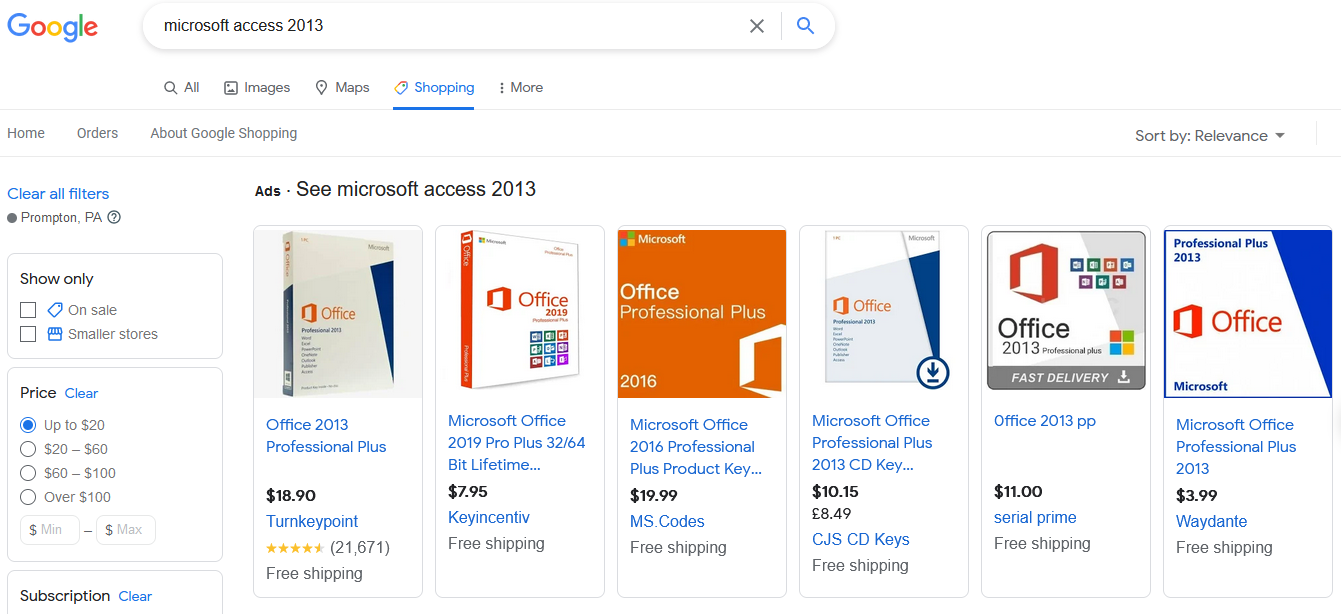Click the download icon on CJS CD Keys product image
Screen dimensions: 1341x614
tap(932, 372)
